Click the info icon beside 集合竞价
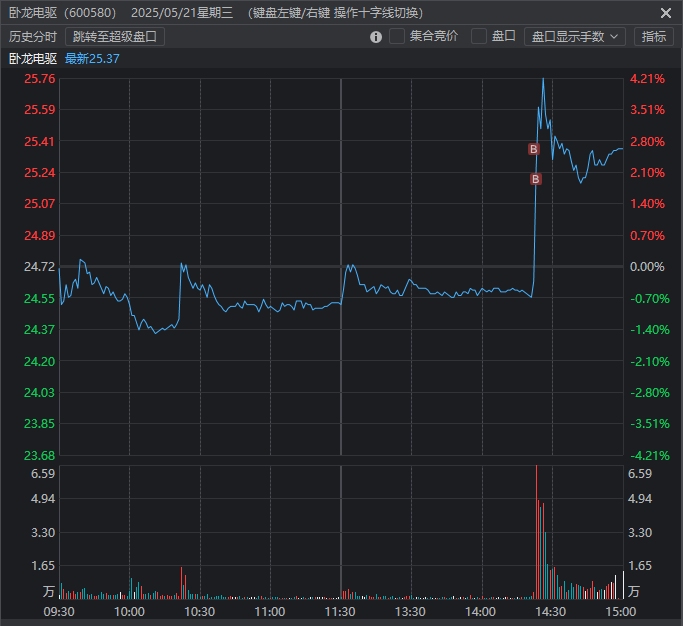 coord(376,37)
